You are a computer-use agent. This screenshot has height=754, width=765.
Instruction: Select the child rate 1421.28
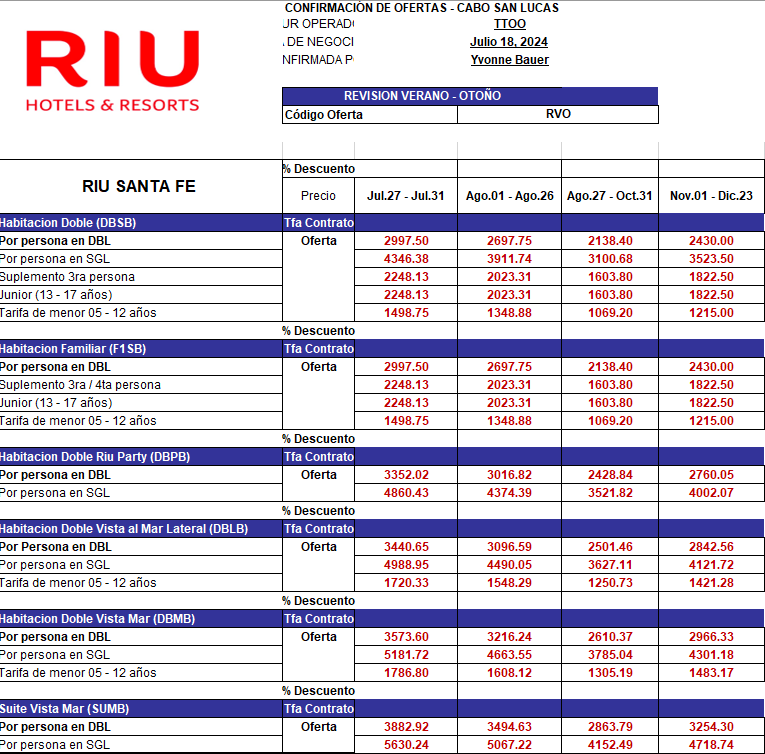711,583
